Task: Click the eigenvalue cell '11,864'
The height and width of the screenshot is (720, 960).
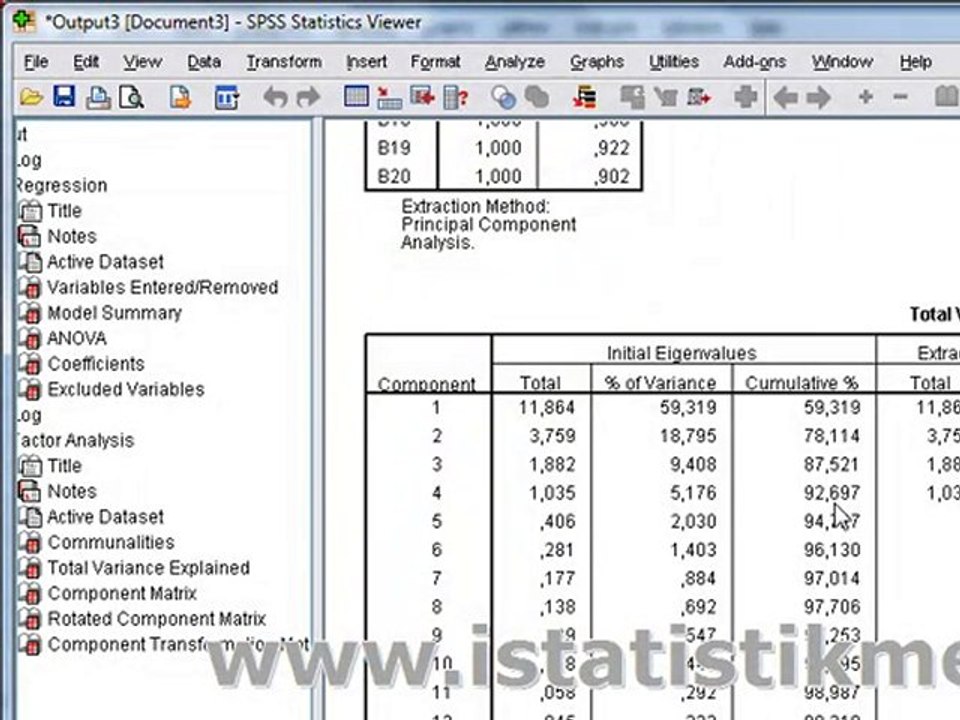Action: click(546, 408)
